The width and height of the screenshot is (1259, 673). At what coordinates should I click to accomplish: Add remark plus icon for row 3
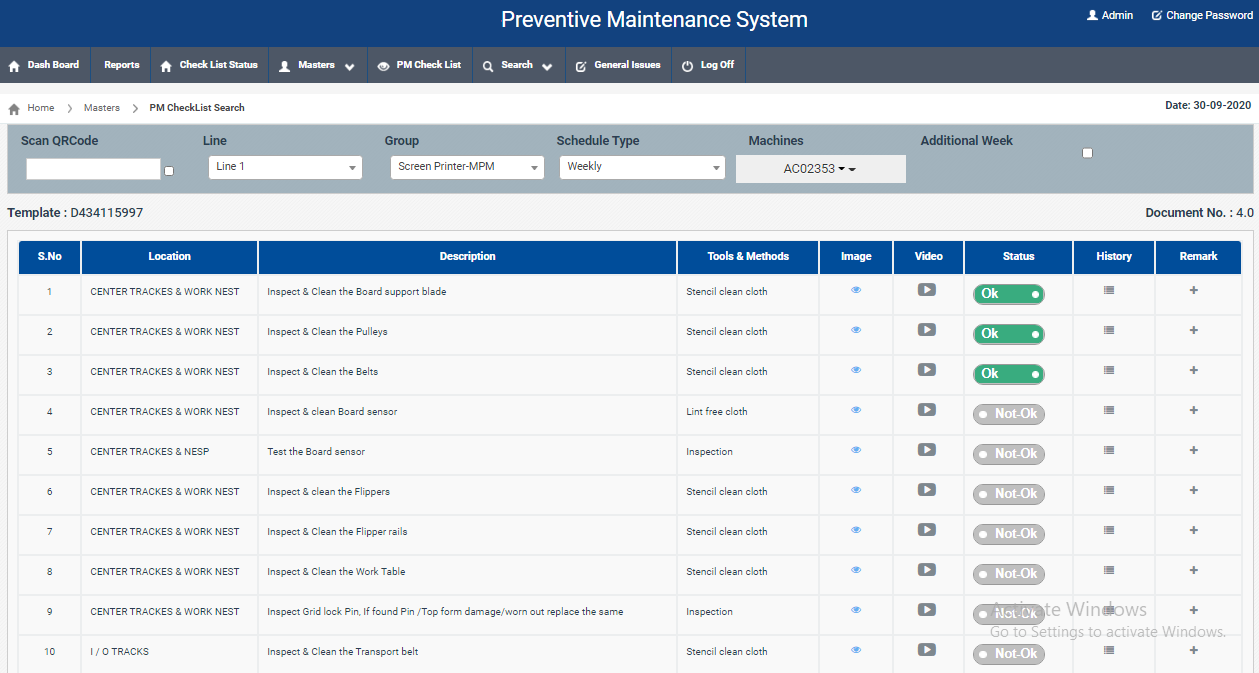(x=1194, y=370)
